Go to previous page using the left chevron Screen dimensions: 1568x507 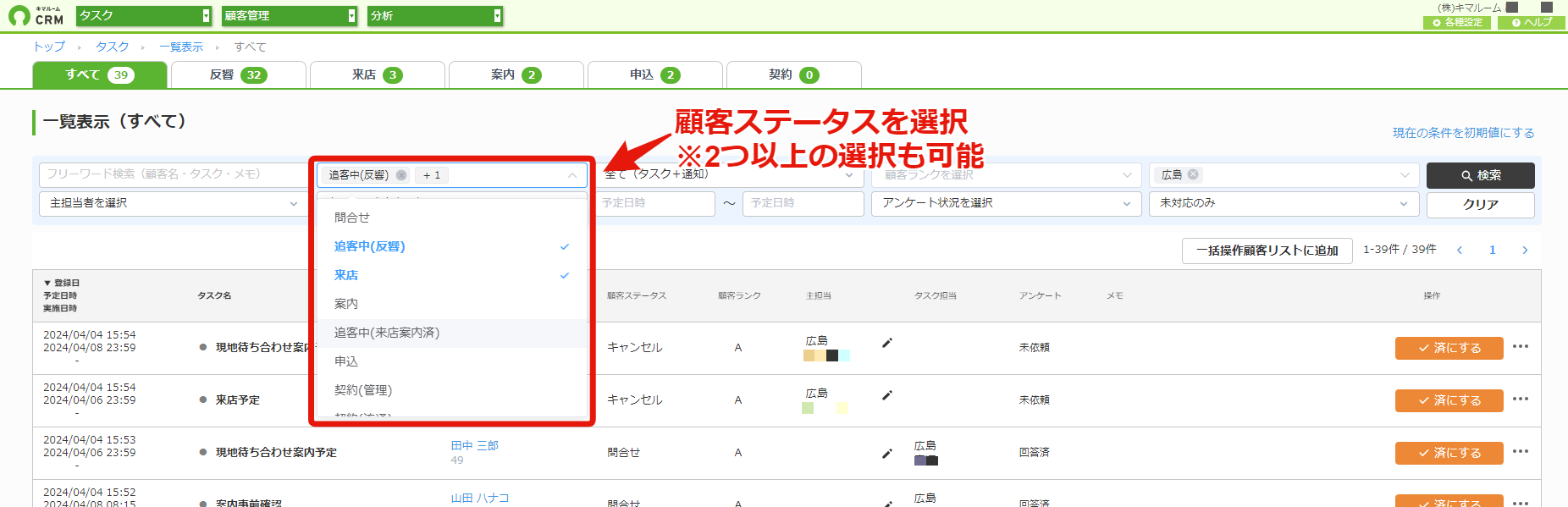pos(1460,250)
